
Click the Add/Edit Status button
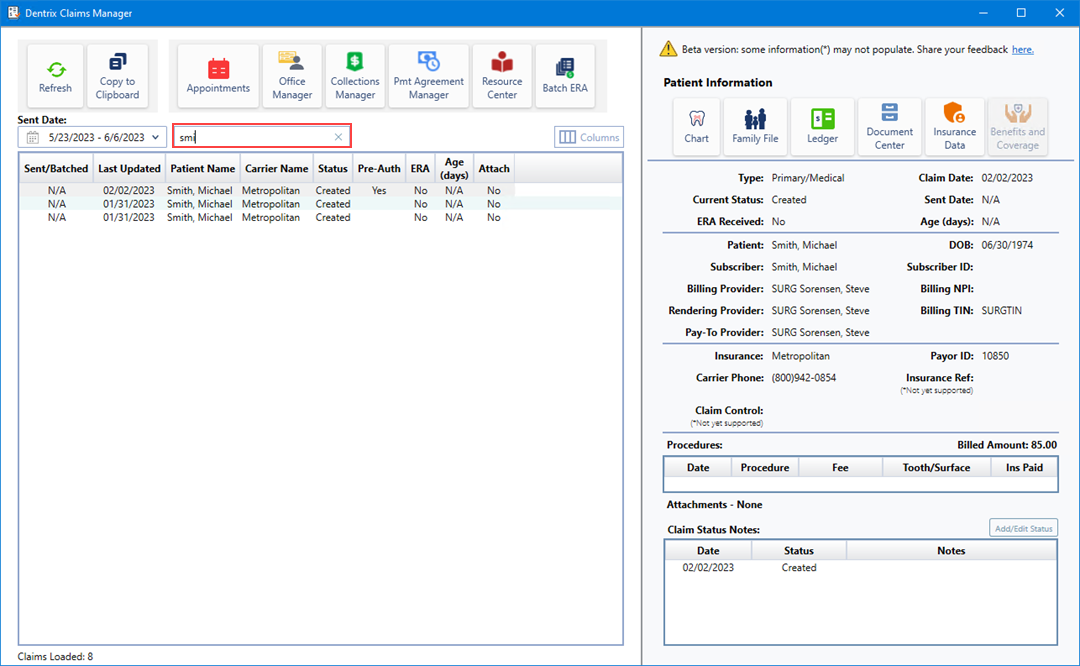(1024, 528)
